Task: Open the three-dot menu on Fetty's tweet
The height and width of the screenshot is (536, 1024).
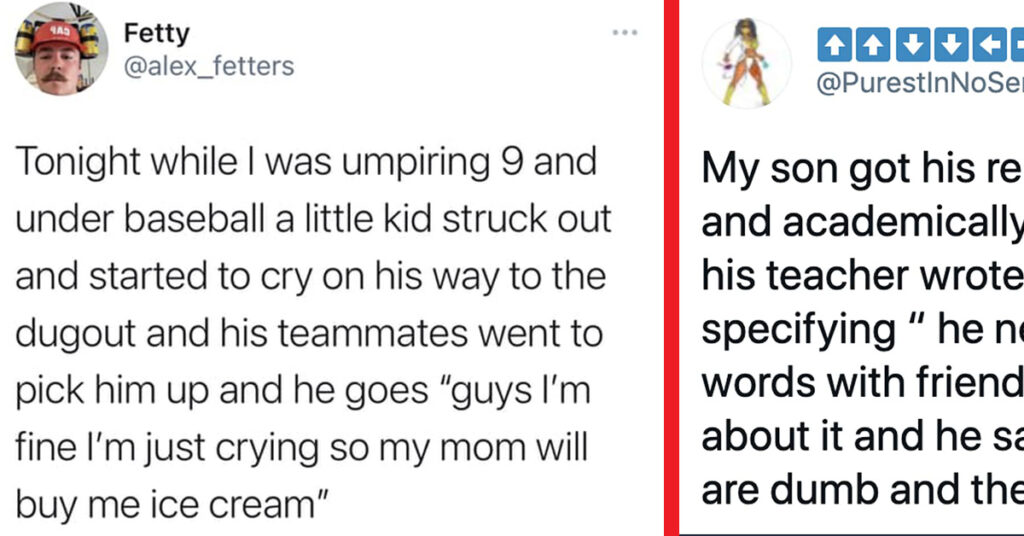Action: [x=624, y=33]
